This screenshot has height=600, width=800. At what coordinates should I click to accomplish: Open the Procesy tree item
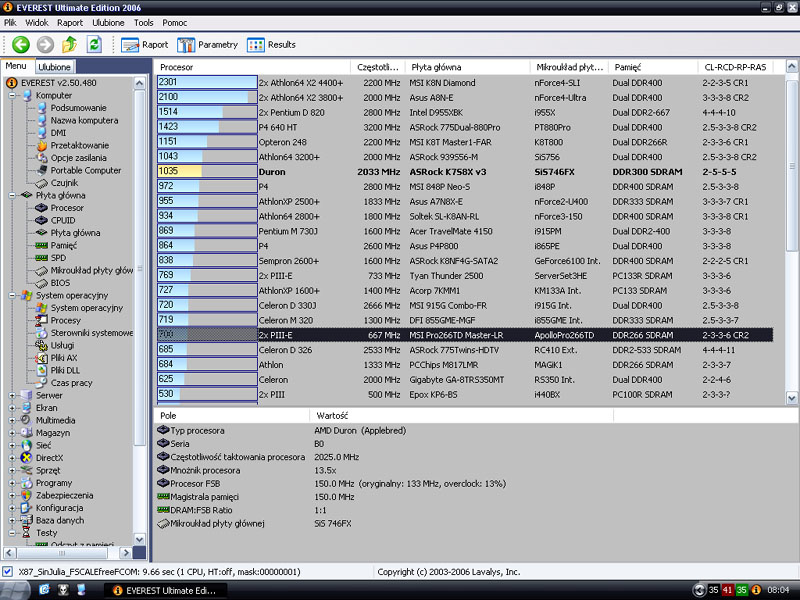coord(65,320)
